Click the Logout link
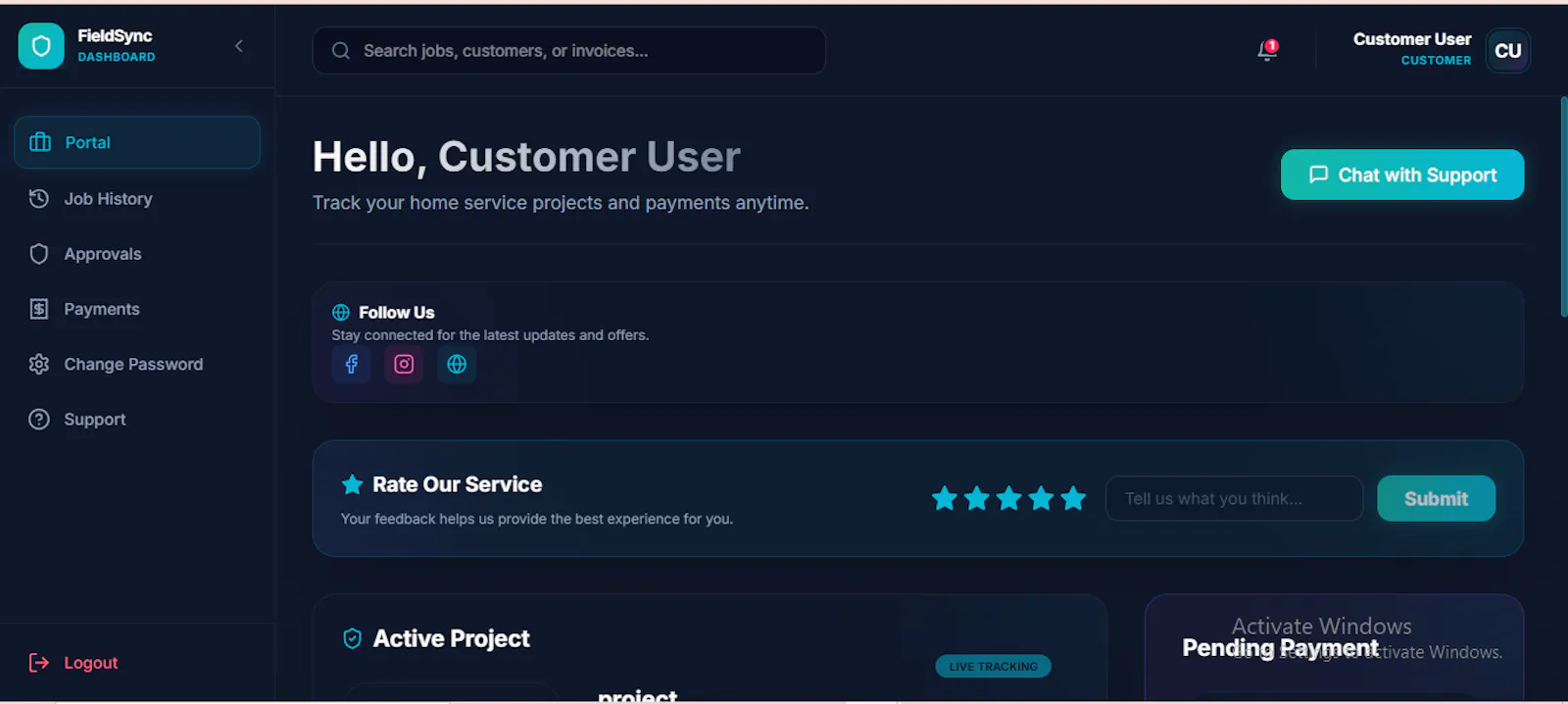Image resolution: width=1568 pixels, height=704 pixels. tap(73, 663)
